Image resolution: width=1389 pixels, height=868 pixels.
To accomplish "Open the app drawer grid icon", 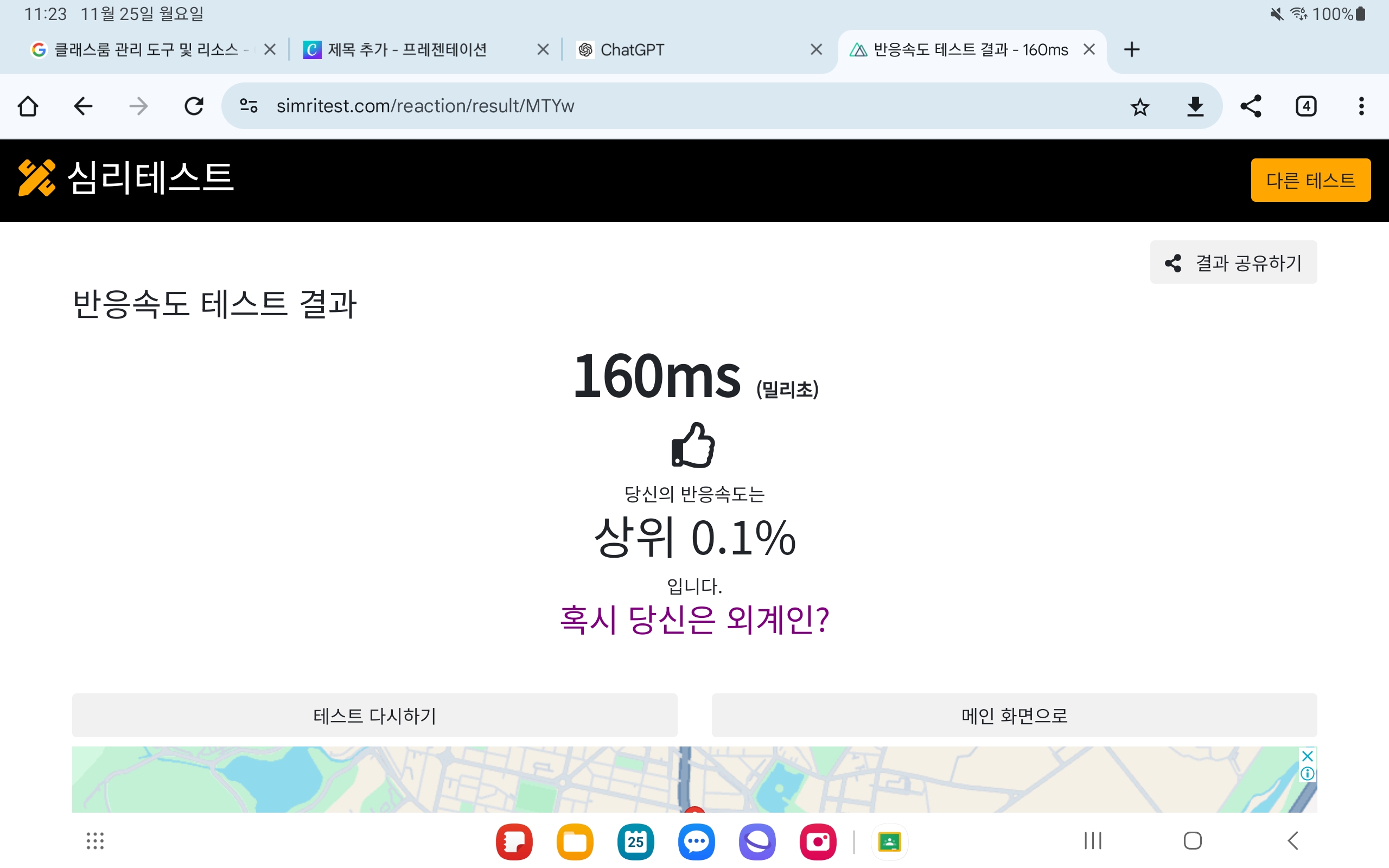I will (95, 841).
